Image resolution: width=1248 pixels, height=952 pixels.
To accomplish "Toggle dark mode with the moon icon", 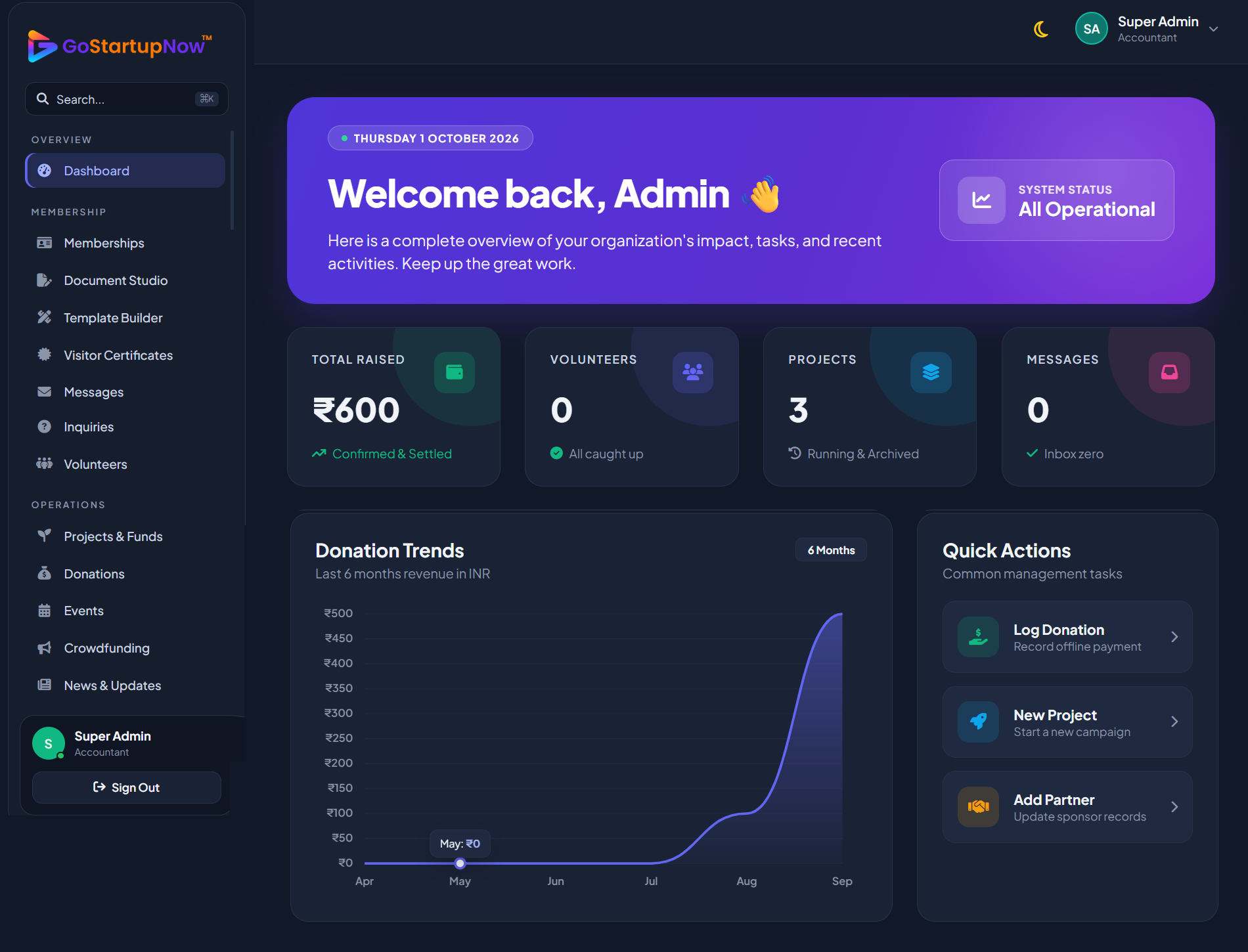I will (x=1040, y=29).
